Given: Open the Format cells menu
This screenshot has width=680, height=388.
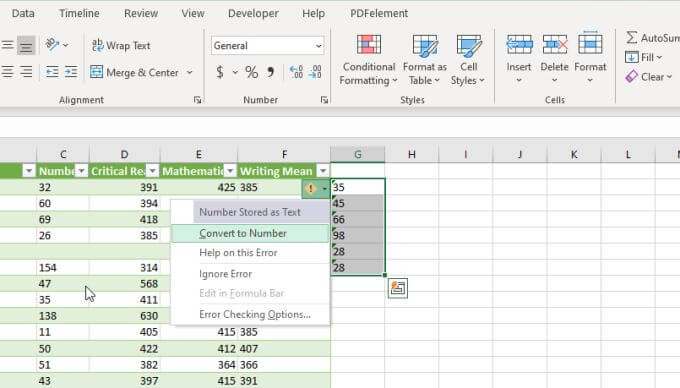Looking at the screenshot, I should 590,60.
